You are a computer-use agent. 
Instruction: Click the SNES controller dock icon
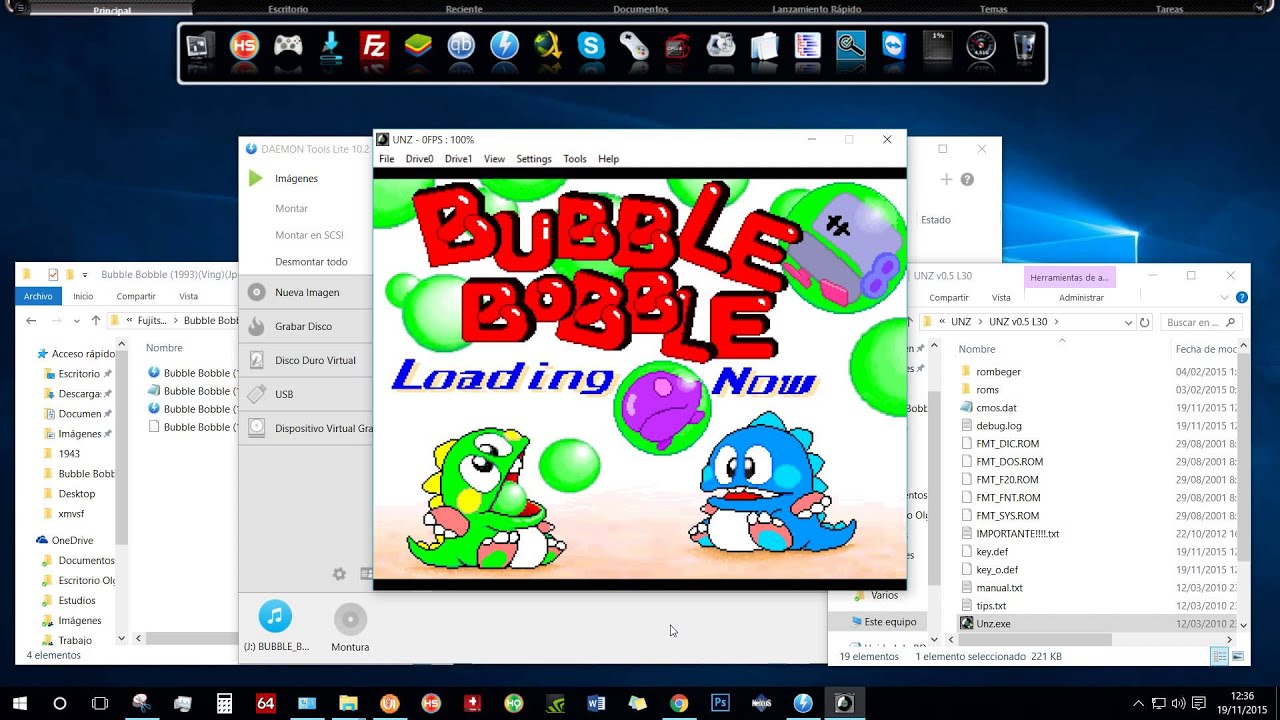634,46
